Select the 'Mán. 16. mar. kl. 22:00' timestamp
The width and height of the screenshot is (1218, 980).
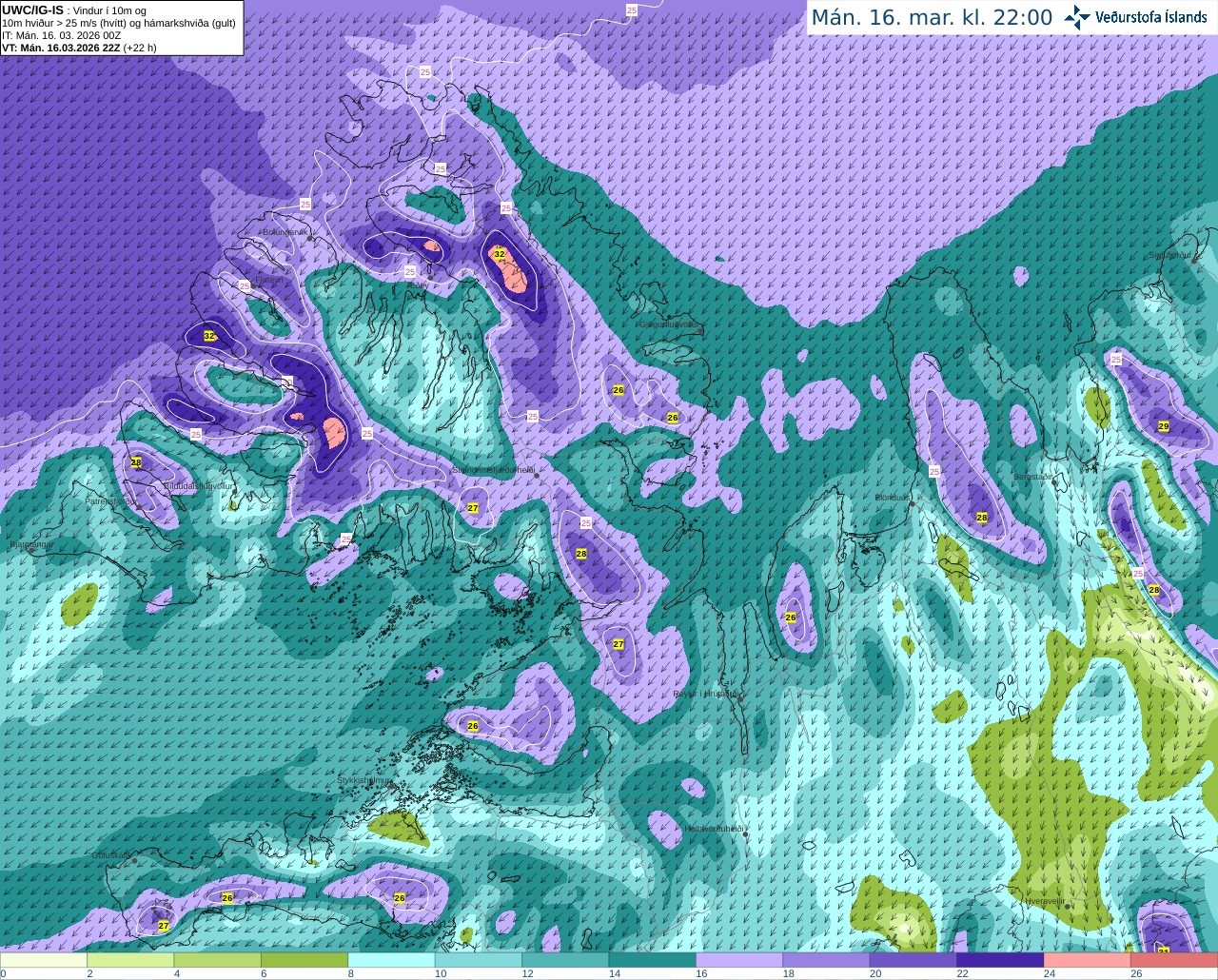(x=932, y=17)
